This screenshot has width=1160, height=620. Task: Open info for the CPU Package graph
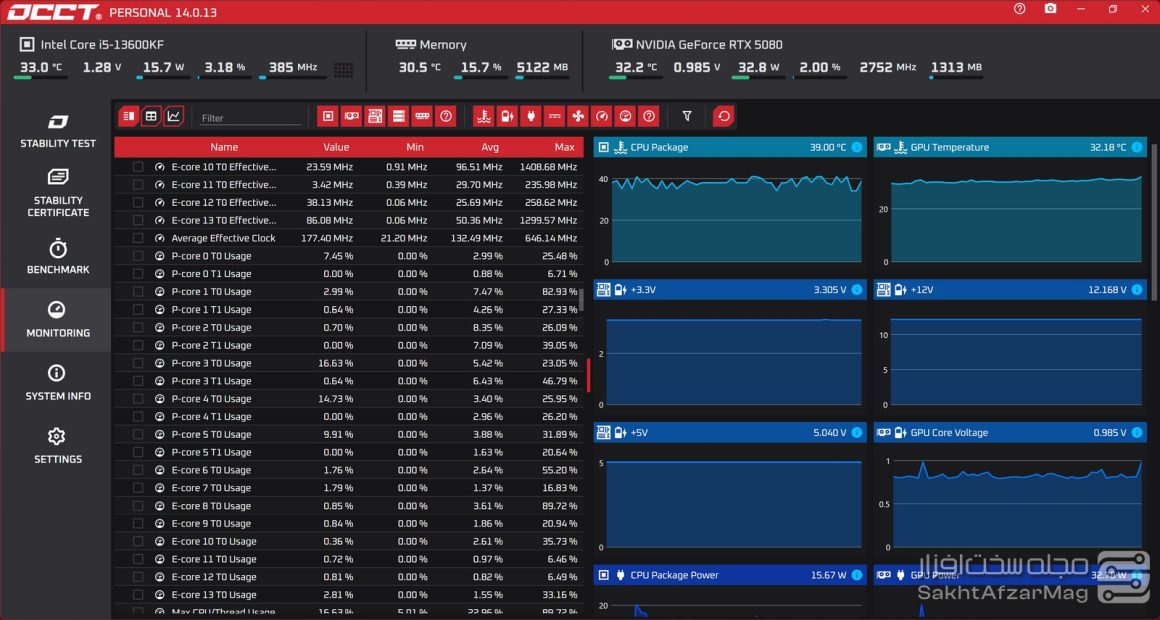click(x=857, y=147)
